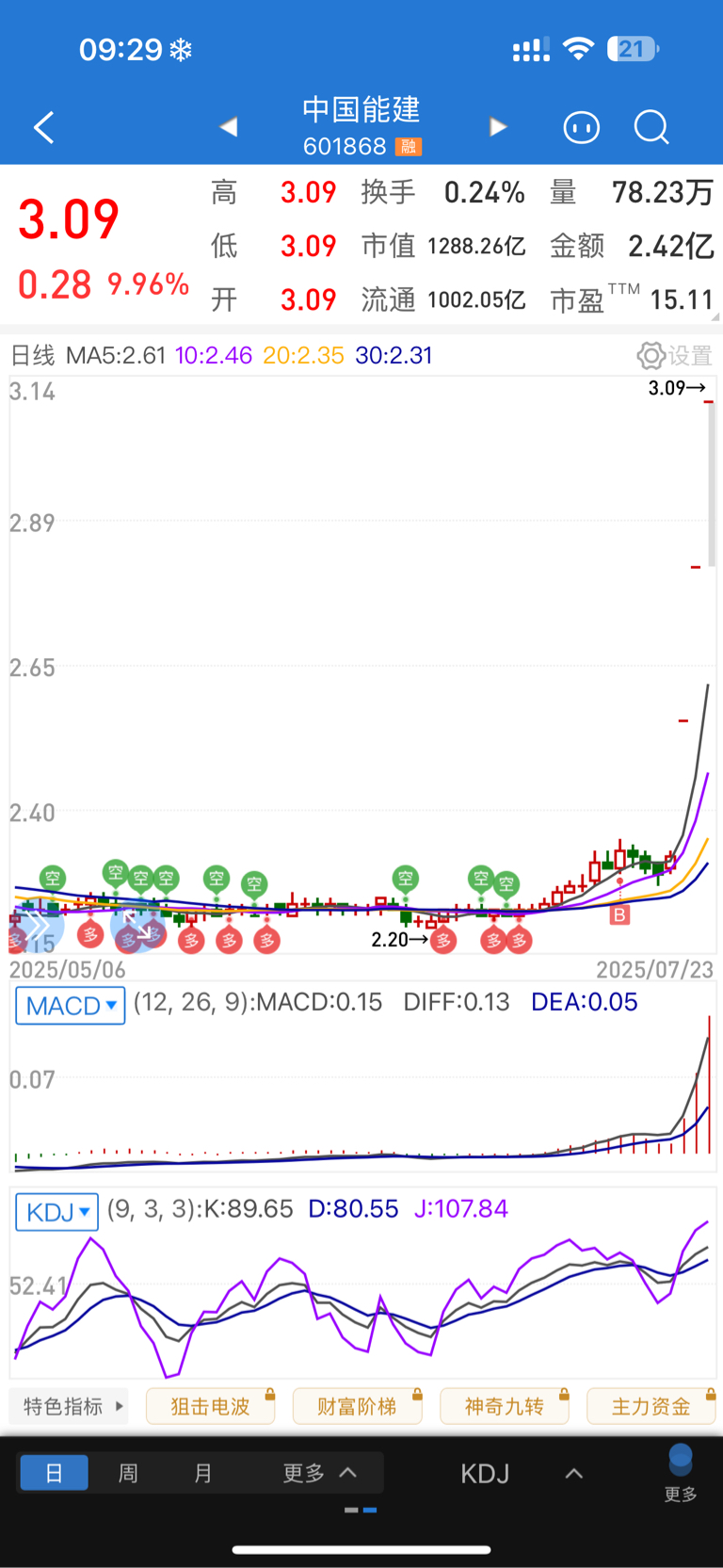Tap the current price 3.09

69,219
